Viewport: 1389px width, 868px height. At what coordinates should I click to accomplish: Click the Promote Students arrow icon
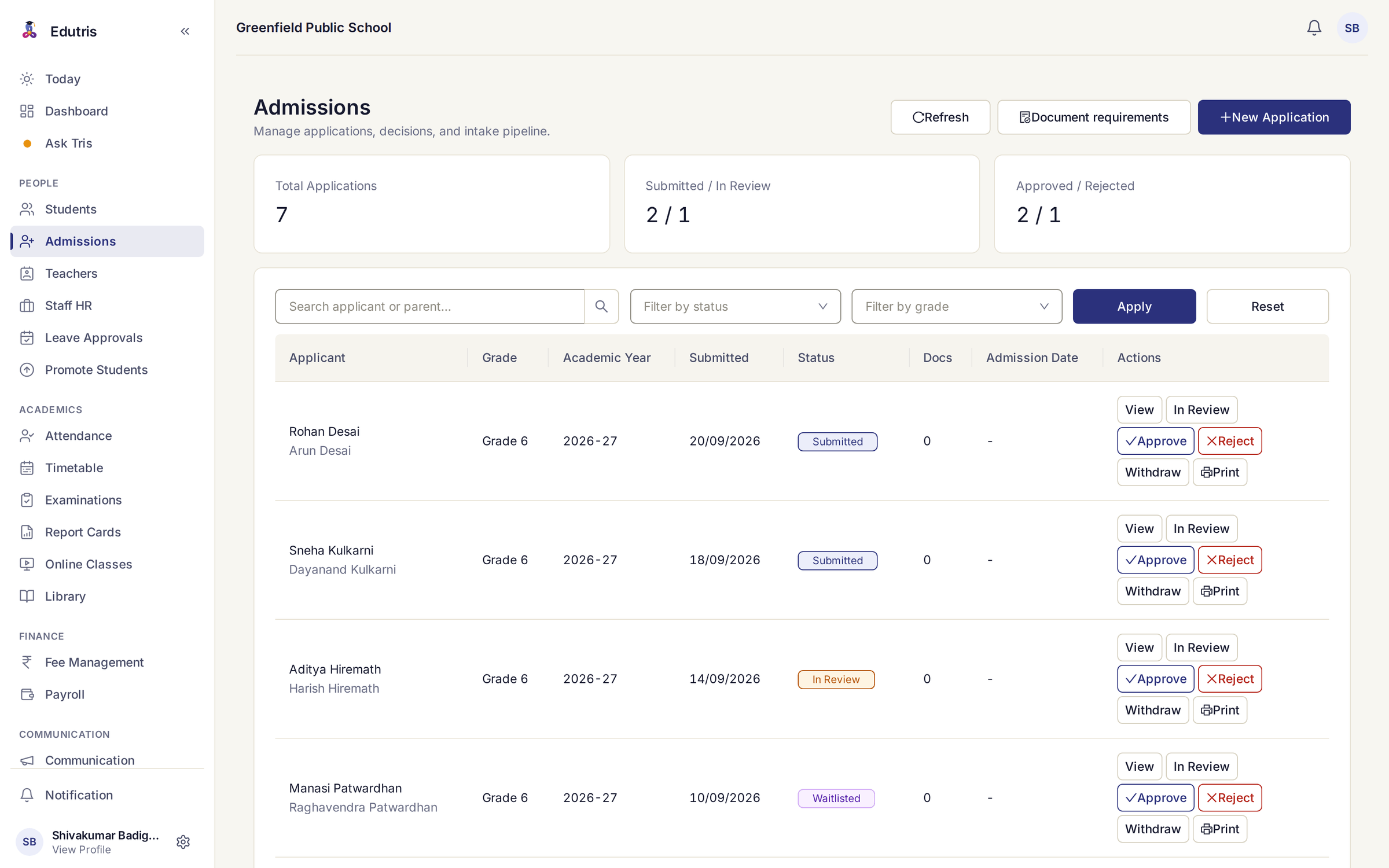pyautogui.click(x=27, y=370)
